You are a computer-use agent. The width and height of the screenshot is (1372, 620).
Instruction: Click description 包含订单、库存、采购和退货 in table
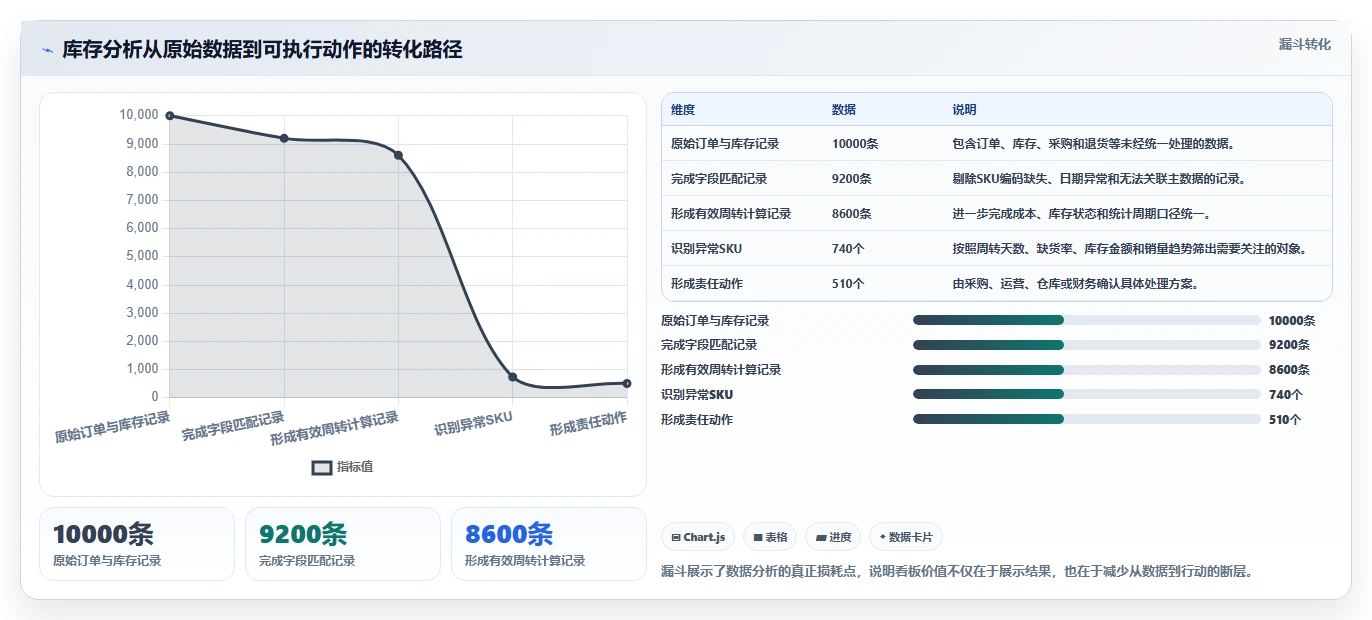click(x=1094, y=144)
